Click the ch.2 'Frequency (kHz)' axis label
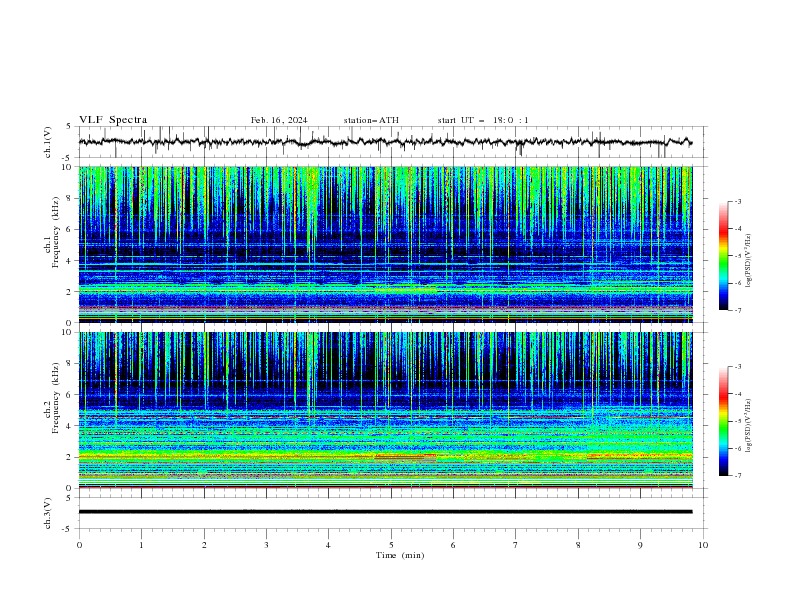 click(55, 398)
